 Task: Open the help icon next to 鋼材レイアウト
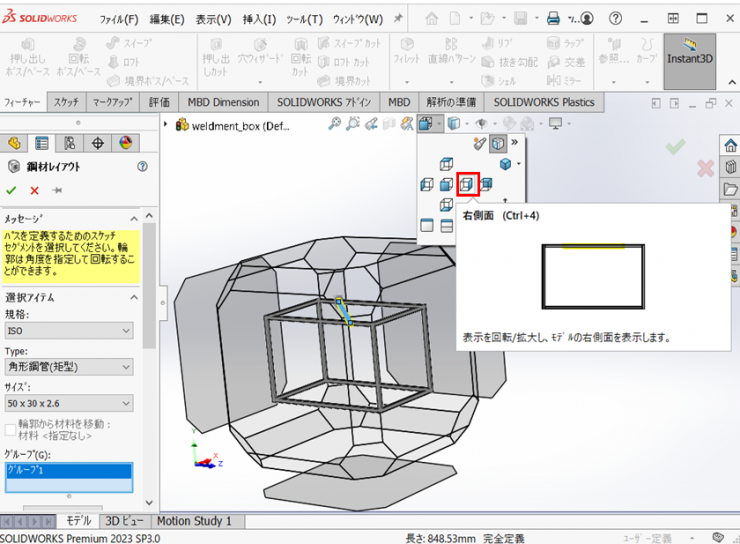point(142,167)
